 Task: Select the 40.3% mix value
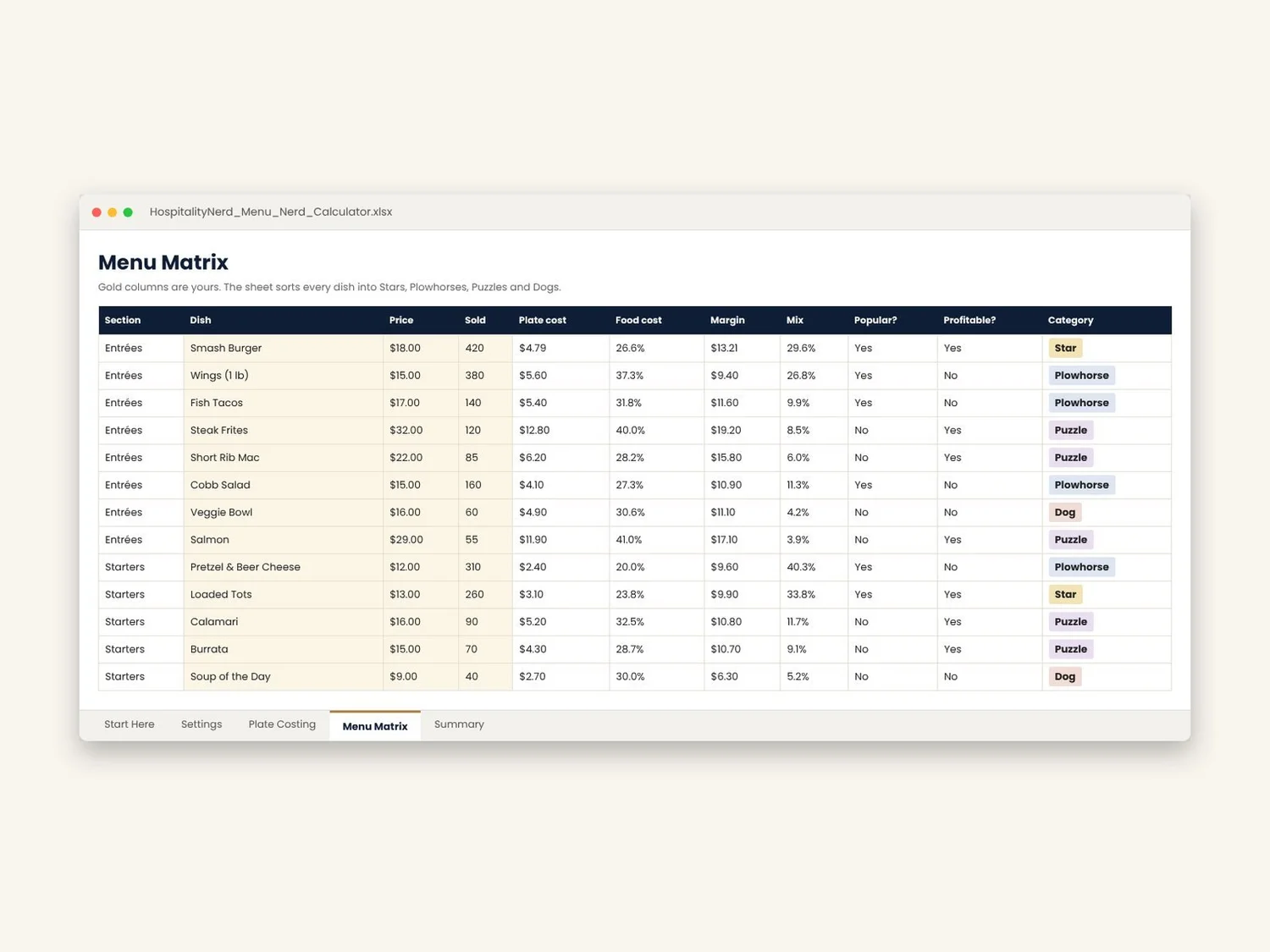814,567
